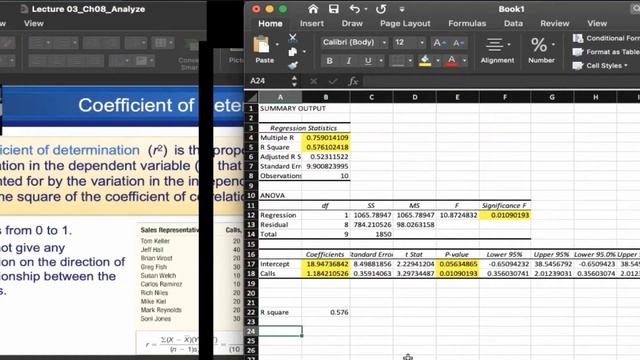Activate the Format Painter brush
The width and height of the screenshot is (640, 360).
[x=293, y=65]
